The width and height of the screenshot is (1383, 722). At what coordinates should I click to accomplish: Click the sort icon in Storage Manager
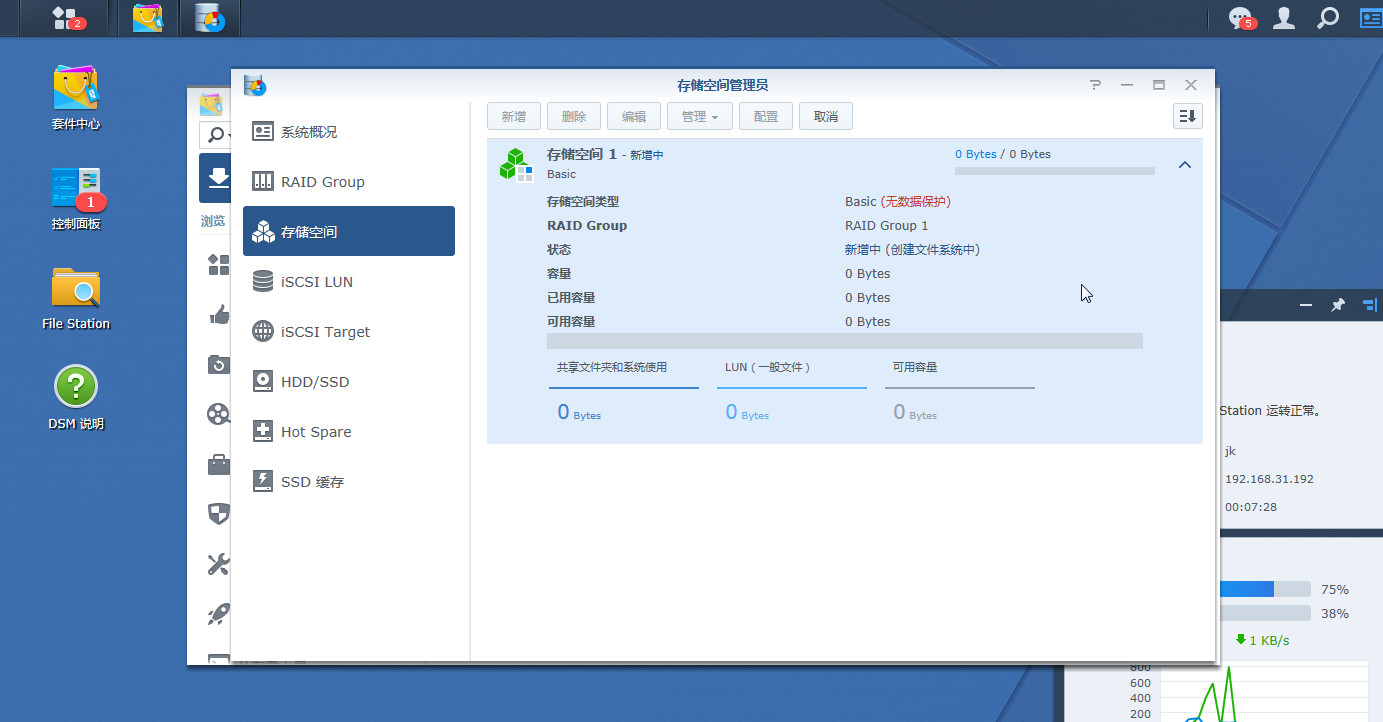[x=1187, y=115]
